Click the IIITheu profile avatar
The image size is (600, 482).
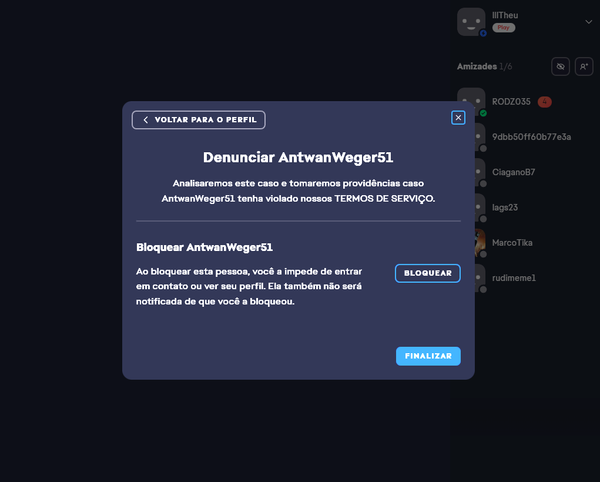point(471,21)
